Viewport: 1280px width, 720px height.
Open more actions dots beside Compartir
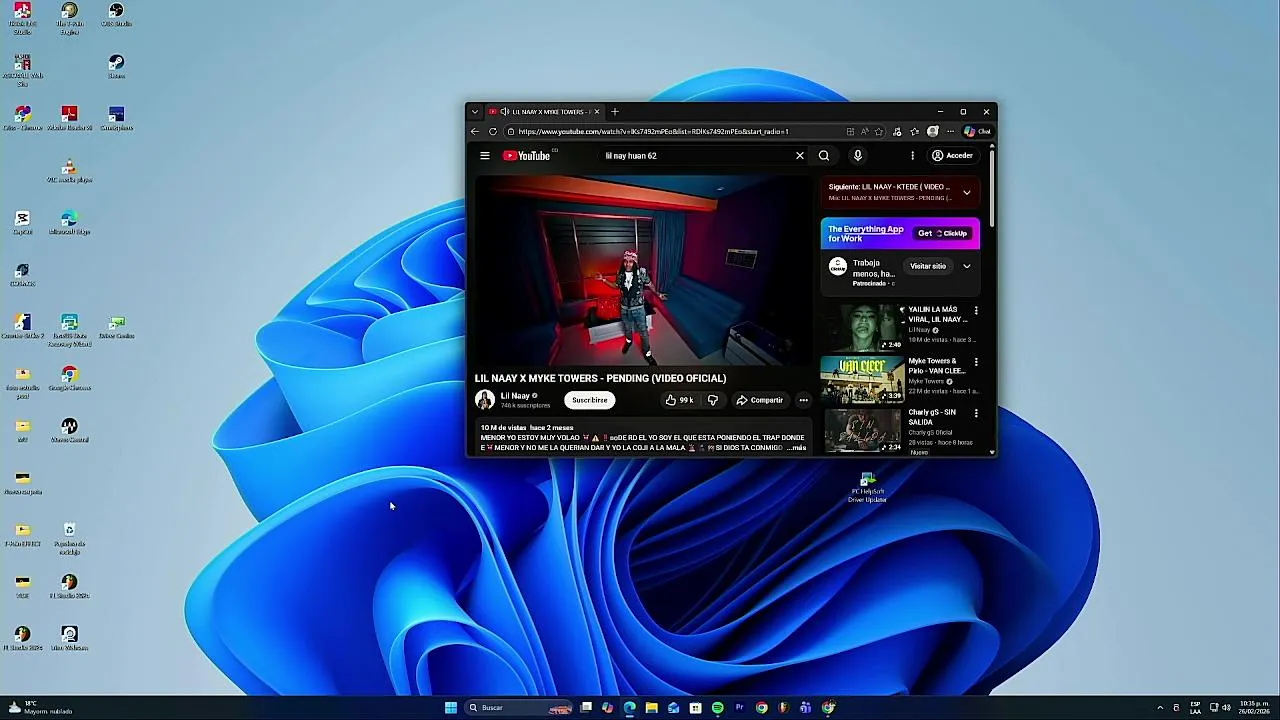click(x=803, y=400)
